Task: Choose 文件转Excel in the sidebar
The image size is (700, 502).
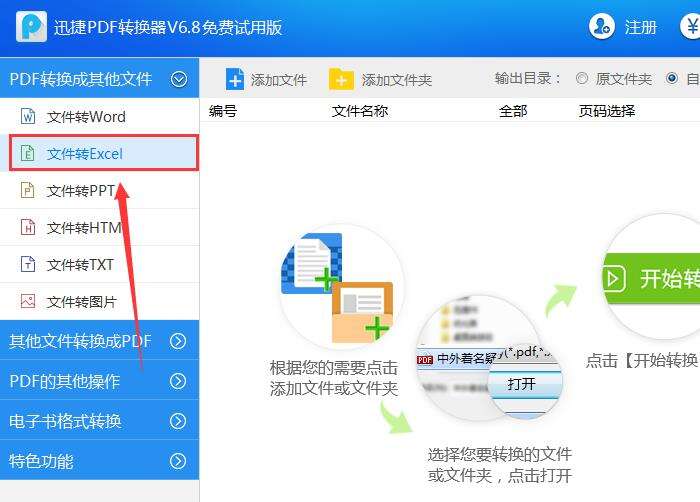Action: click(x=104, y=153)
